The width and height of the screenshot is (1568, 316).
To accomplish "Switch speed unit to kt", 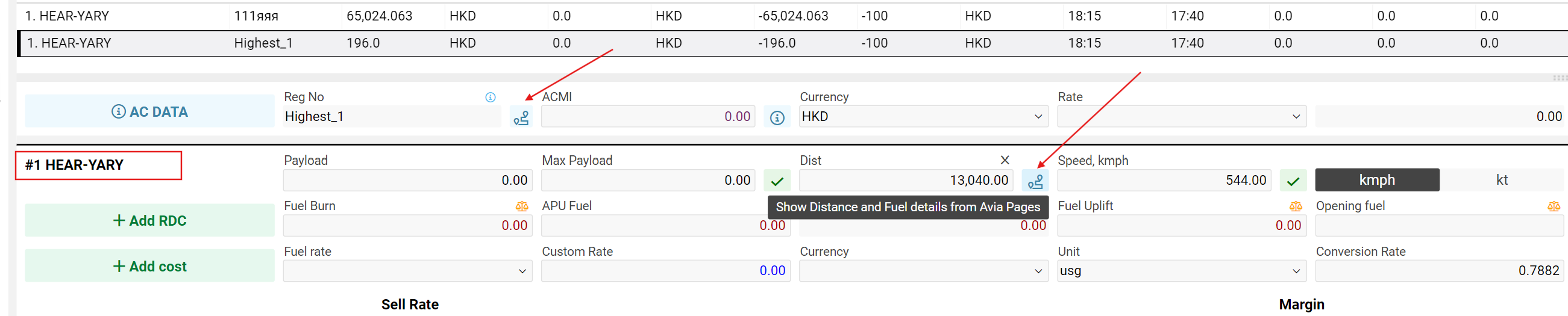I will click(1501, 180).
